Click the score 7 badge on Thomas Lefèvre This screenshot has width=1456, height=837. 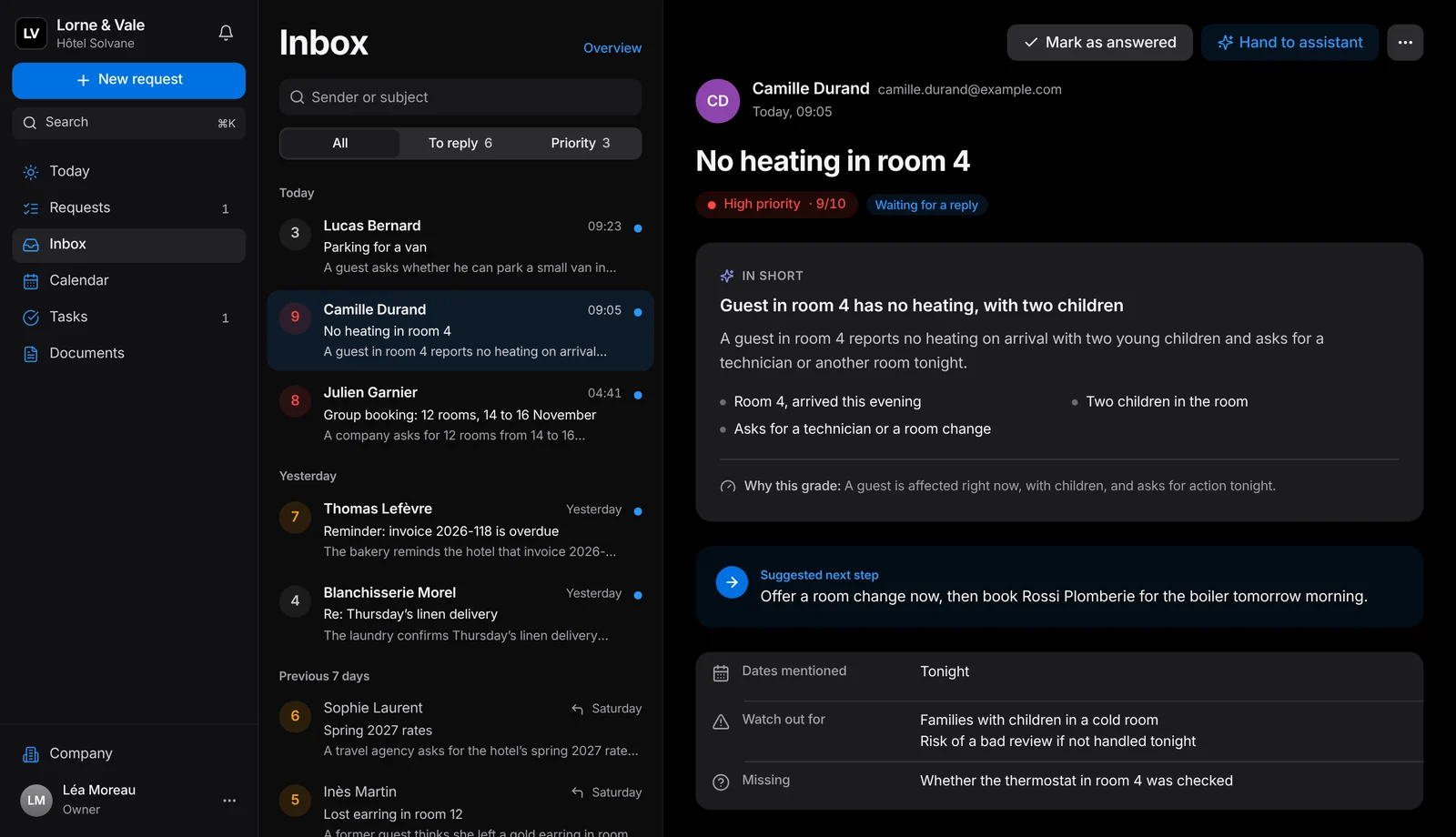[295, 517]
